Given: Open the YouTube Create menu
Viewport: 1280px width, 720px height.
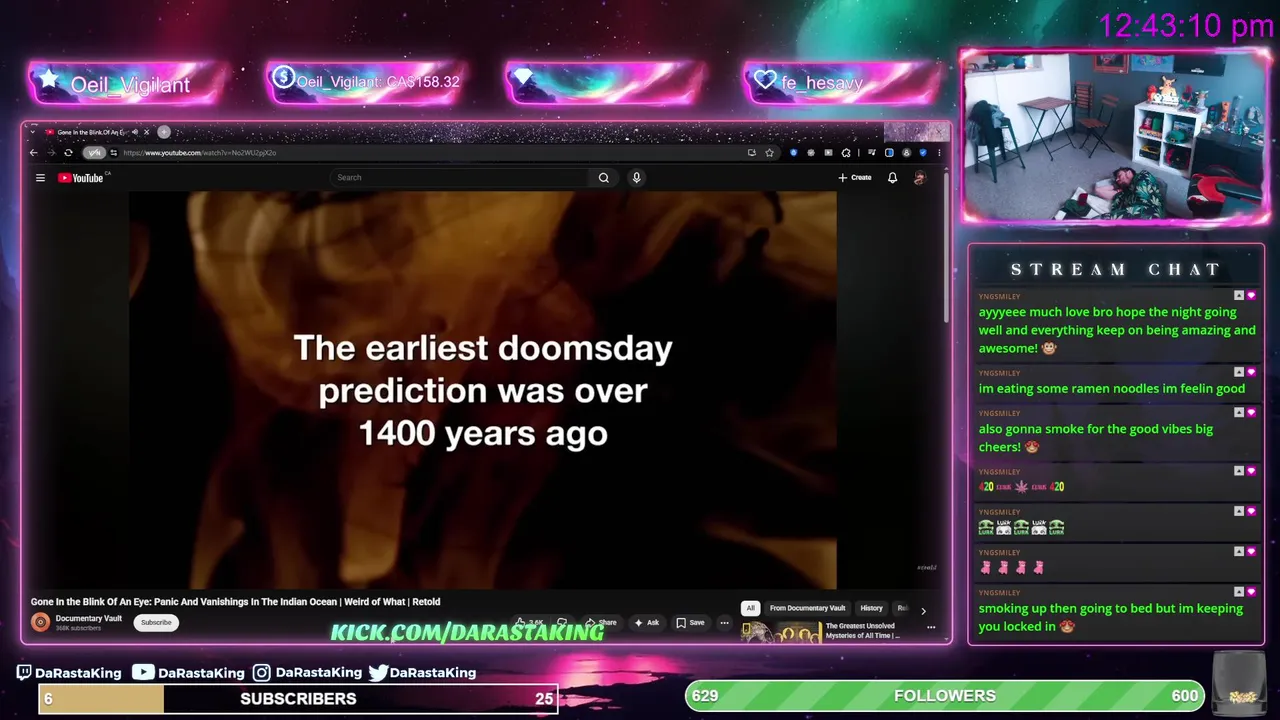Looking at the screenshot, I should [x=855, y=177].
